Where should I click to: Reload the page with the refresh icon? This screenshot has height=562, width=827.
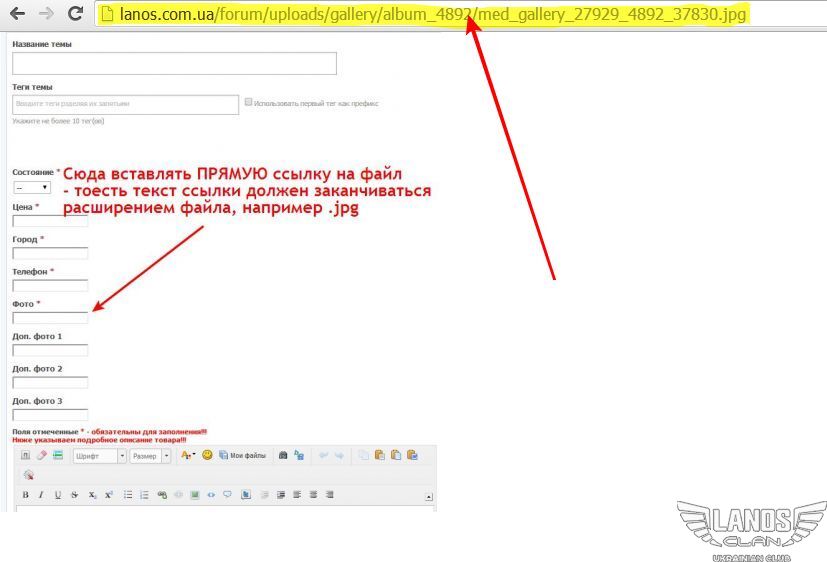coord(75,14)
